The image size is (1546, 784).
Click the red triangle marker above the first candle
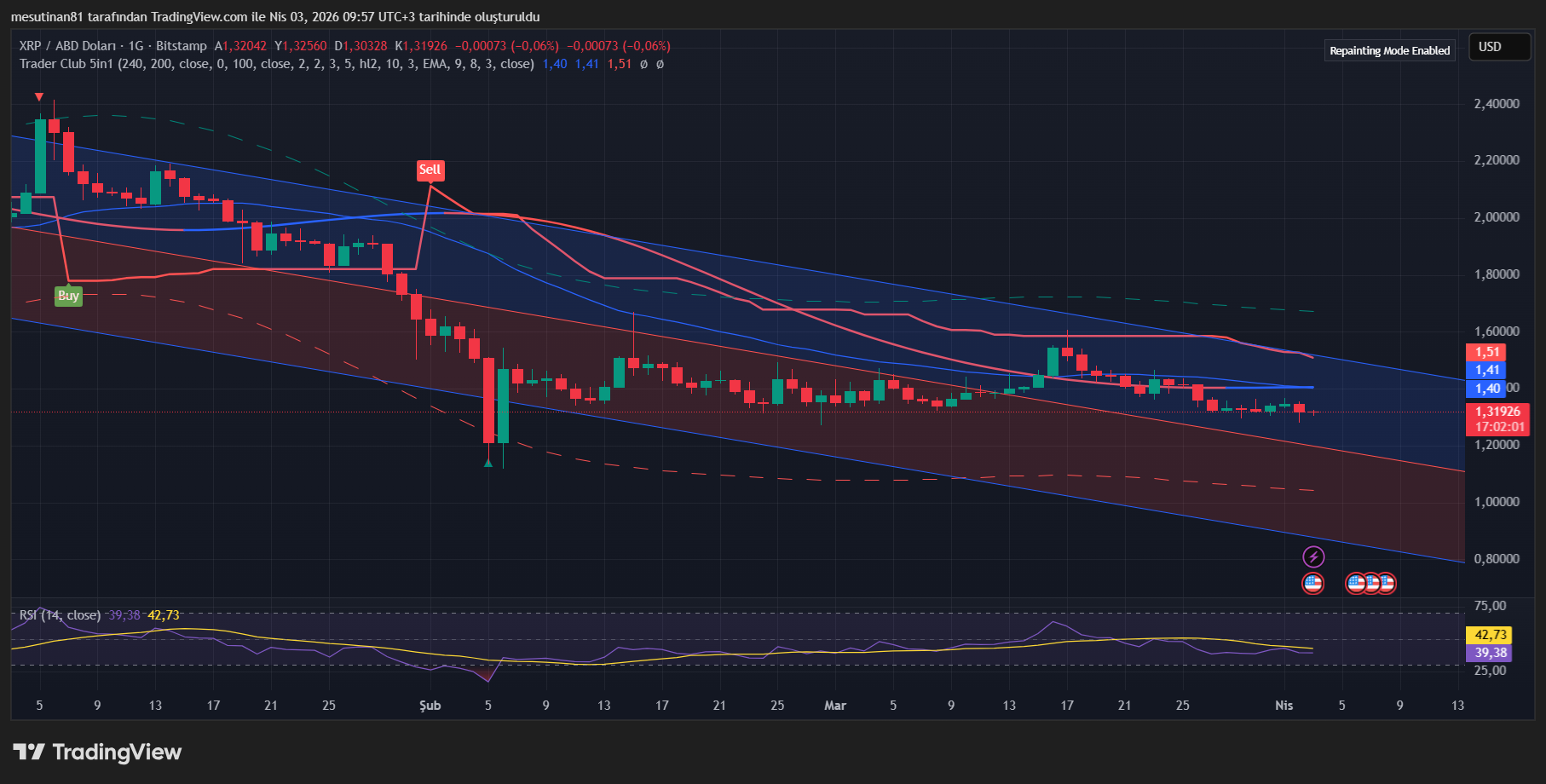point(38,97)
